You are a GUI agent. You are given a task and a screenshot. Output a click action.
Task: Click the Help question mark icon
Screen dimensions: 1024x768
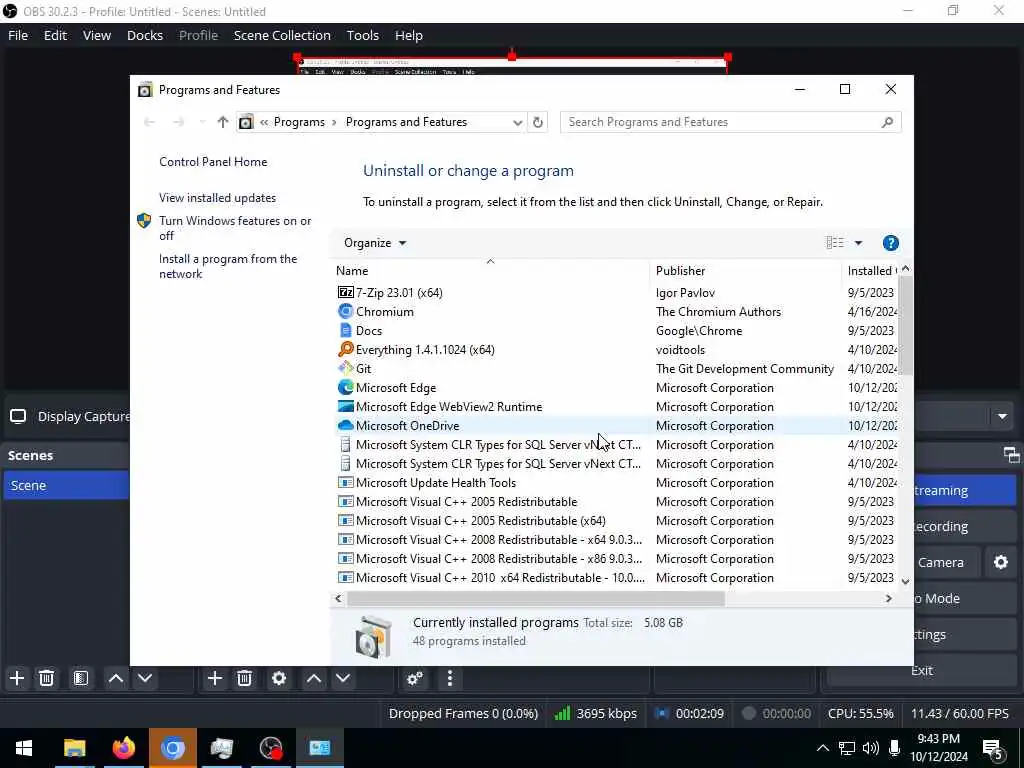pyautogui.click(x=890, y=243)
